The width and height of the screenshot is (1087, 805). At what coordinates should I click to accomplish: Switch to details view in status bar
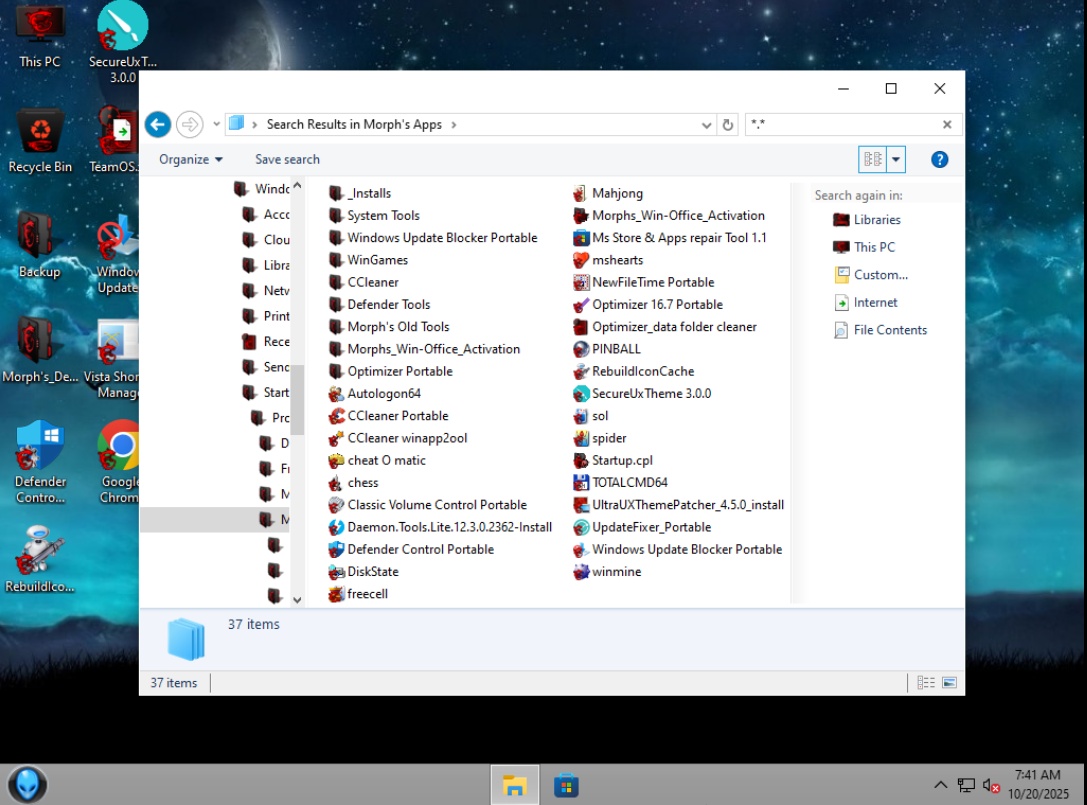(x=926, y=683)
